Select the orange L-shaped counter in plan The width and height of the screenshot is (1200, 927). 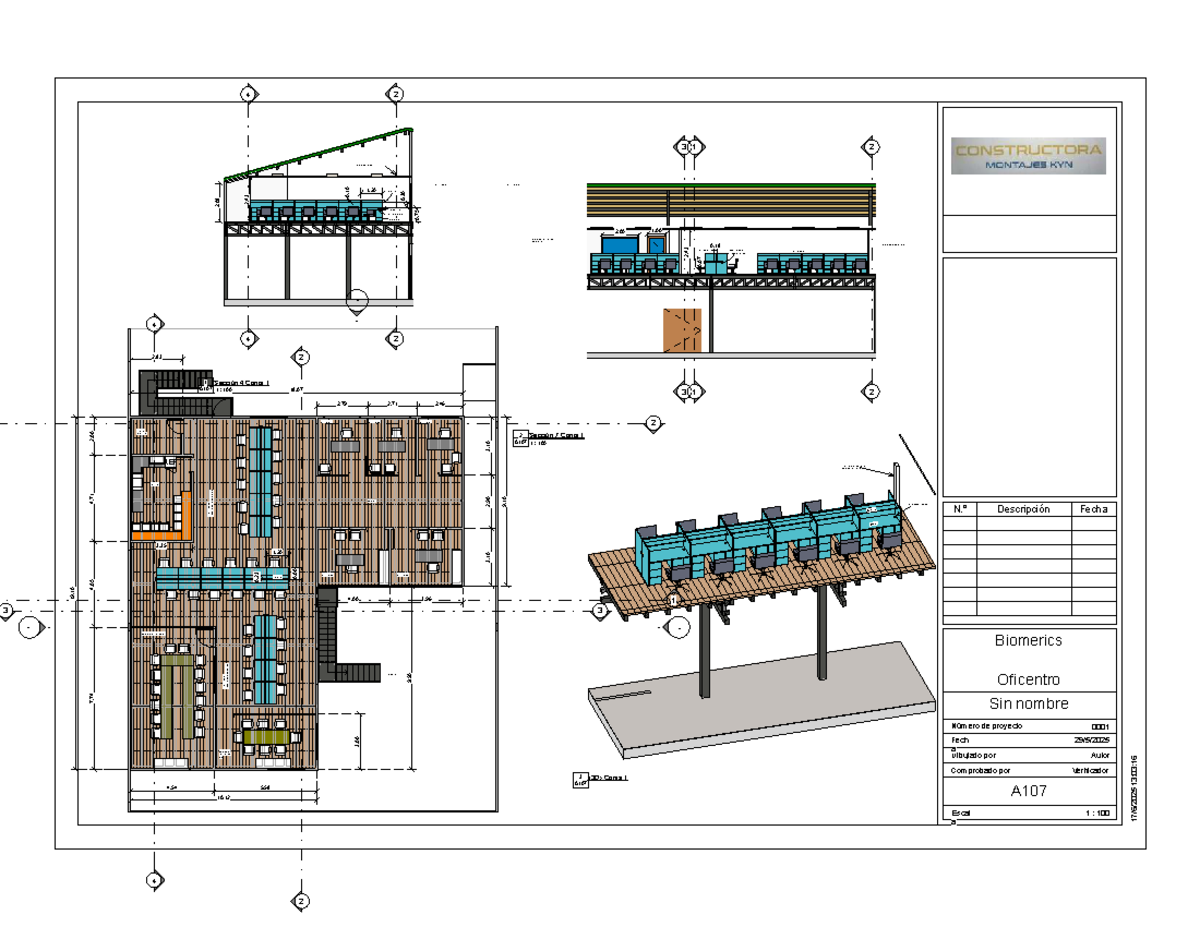tap(166, 519)
